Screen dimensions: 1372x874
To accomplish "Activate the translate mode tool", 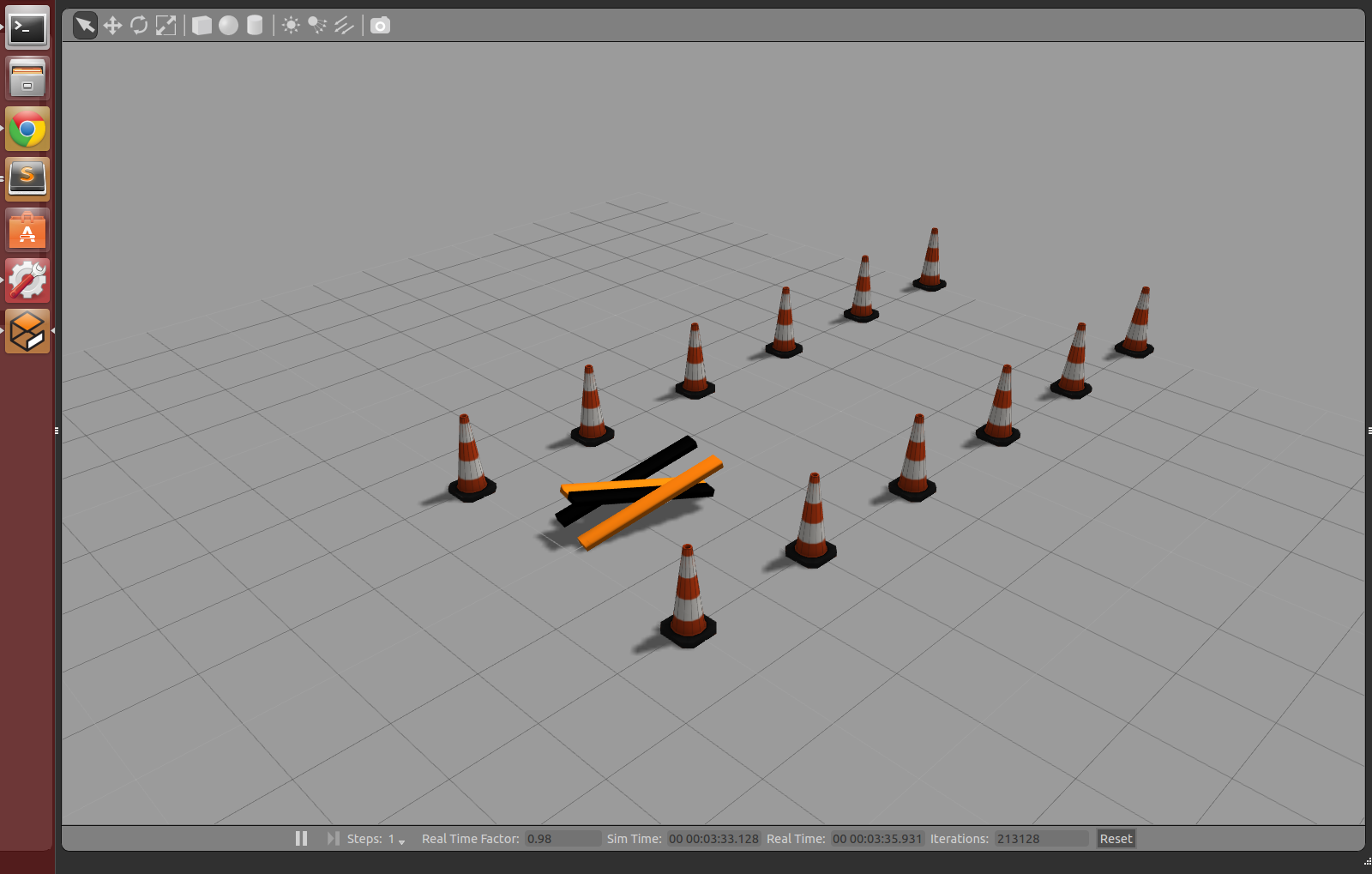I will (x=112, y=26).
